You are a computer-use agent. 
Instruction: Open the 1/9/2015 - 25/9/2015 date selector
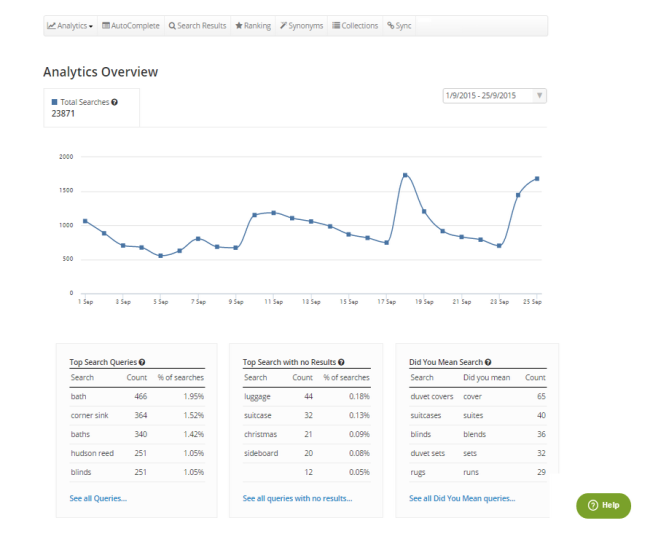495,96
